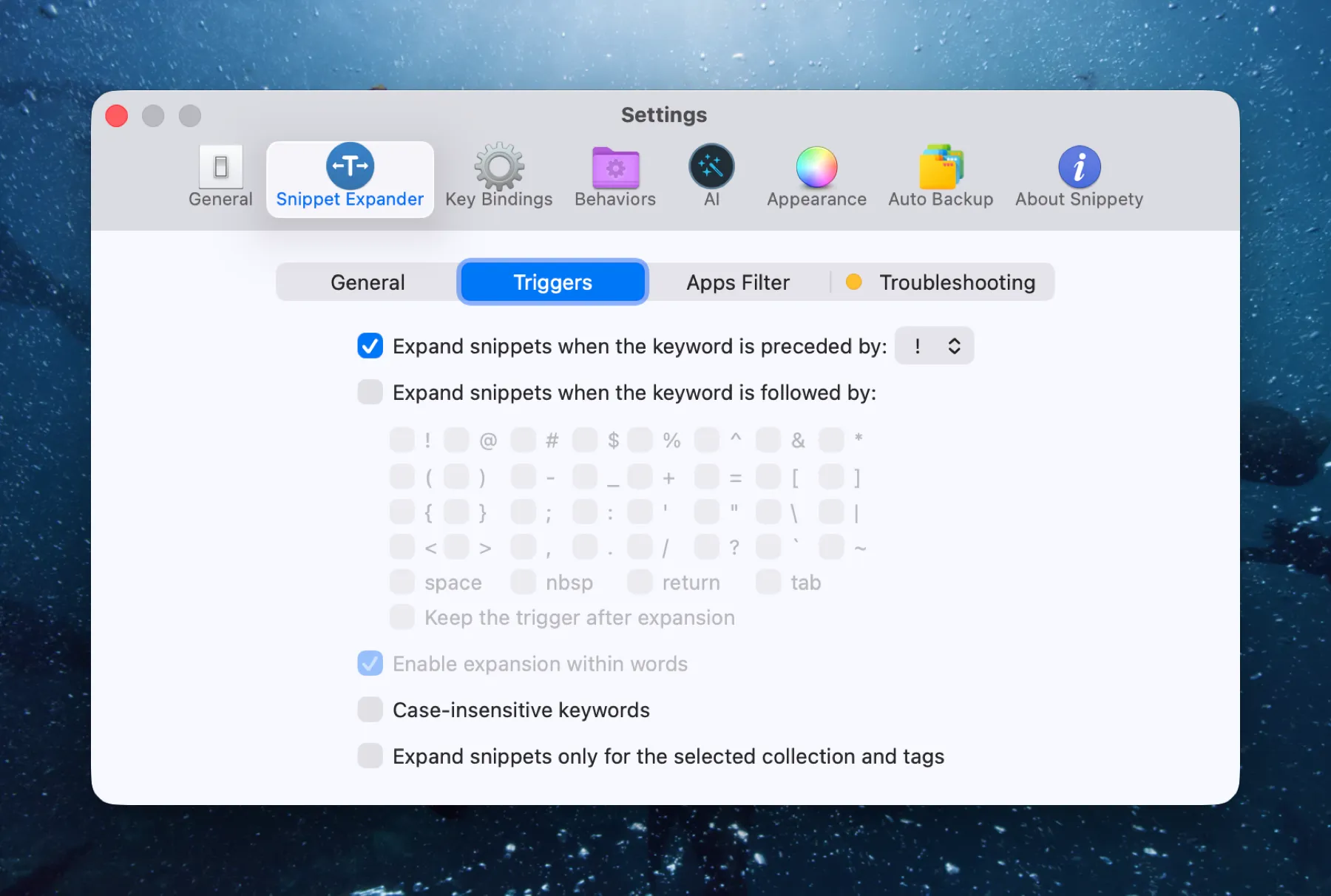Enable Case-insensitive keywords
This screenshot has width=1331, height=896.
(x=370, y=709)
